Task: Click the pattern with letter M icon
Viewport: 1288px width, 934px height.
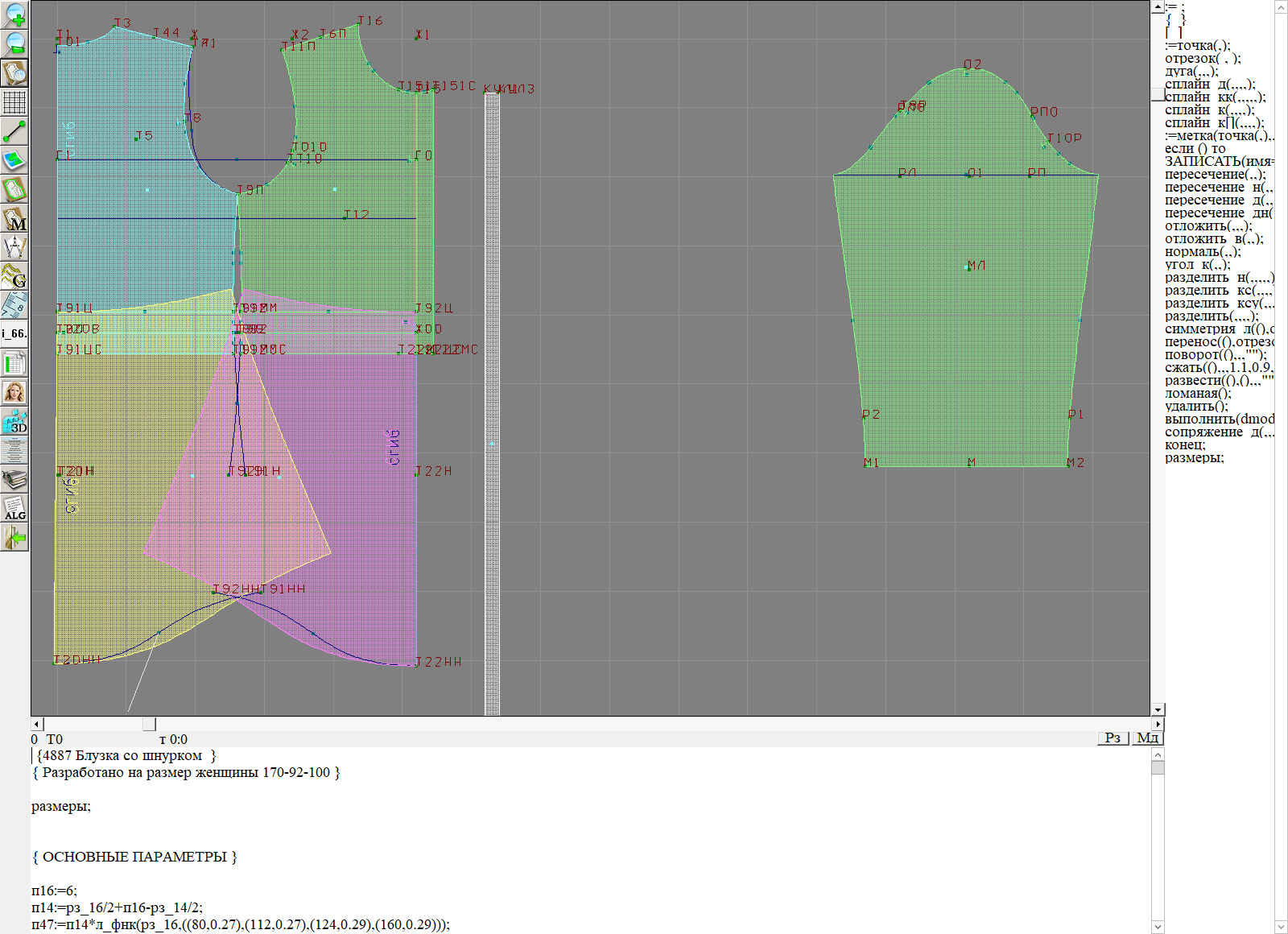Action: [x=14, y=219]
